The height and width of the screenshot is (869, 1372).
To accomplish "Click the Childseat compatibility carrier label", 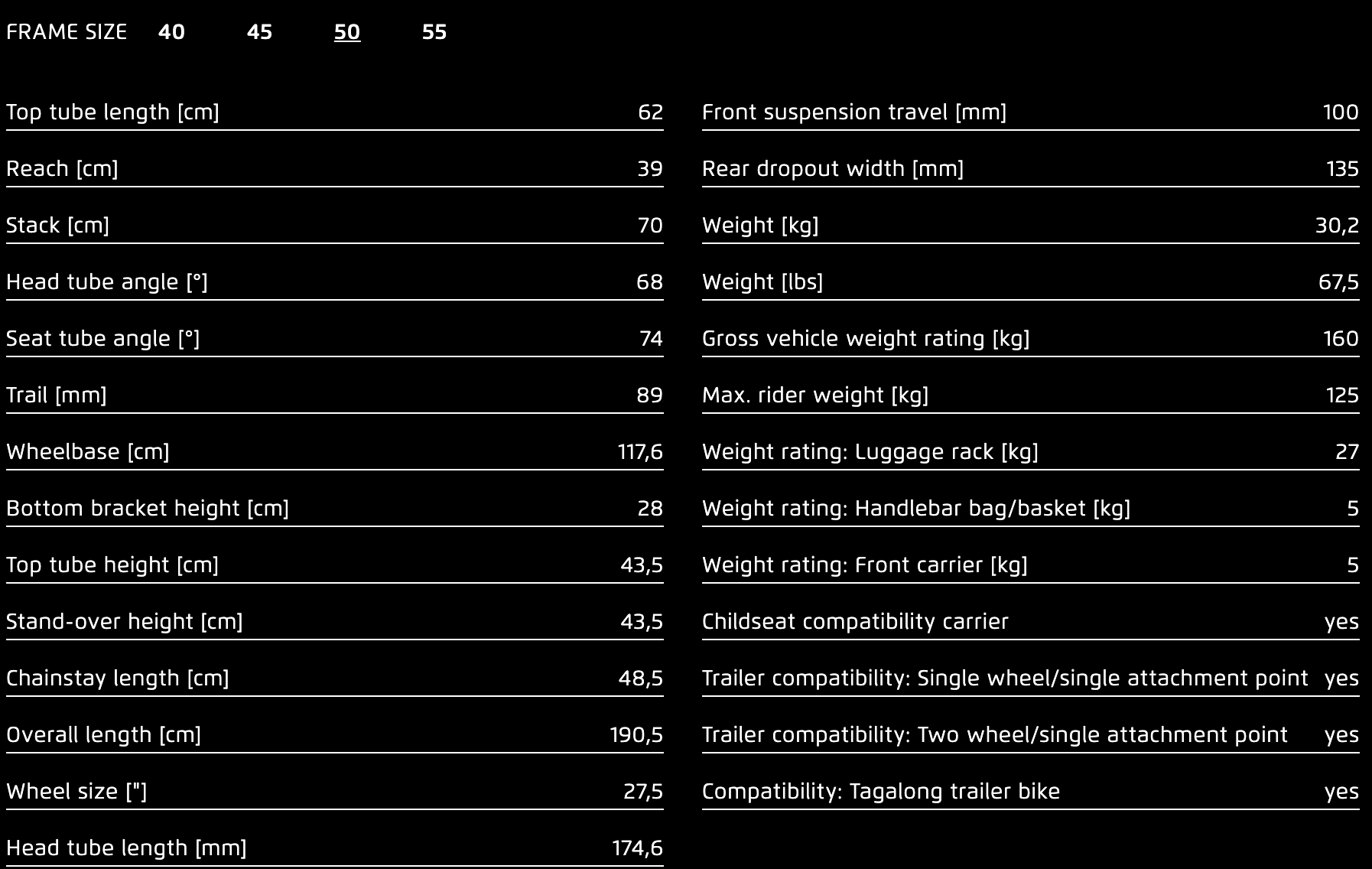I will [855, 622].
